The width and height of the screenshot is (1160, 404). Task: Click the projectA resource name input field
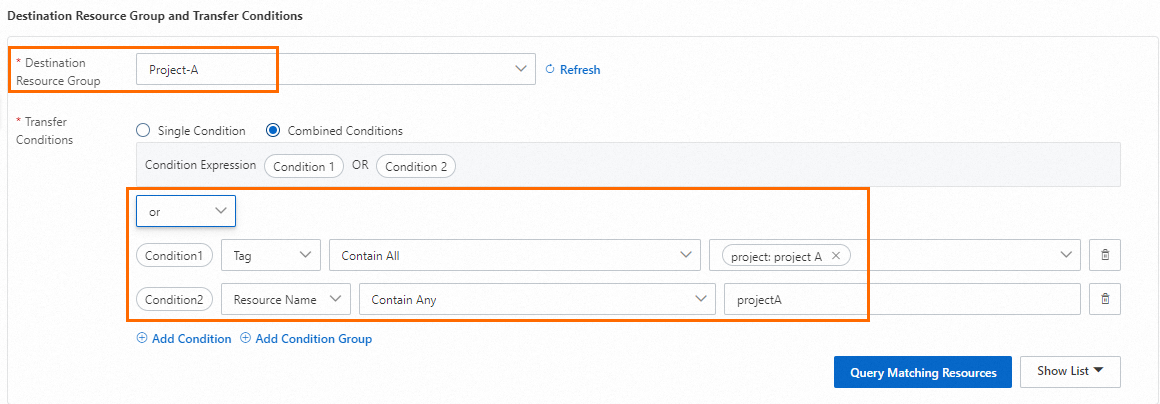click(x=902, y=299)
